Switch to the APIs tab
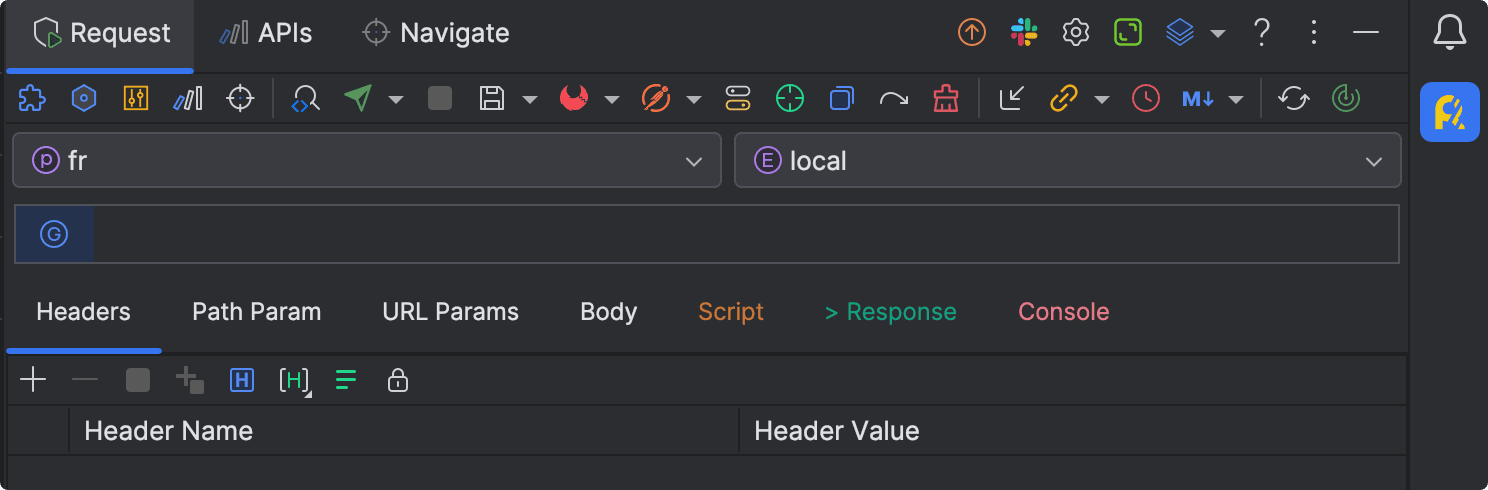This screenshot has height=490, width=1488. (x=266, y=33)
